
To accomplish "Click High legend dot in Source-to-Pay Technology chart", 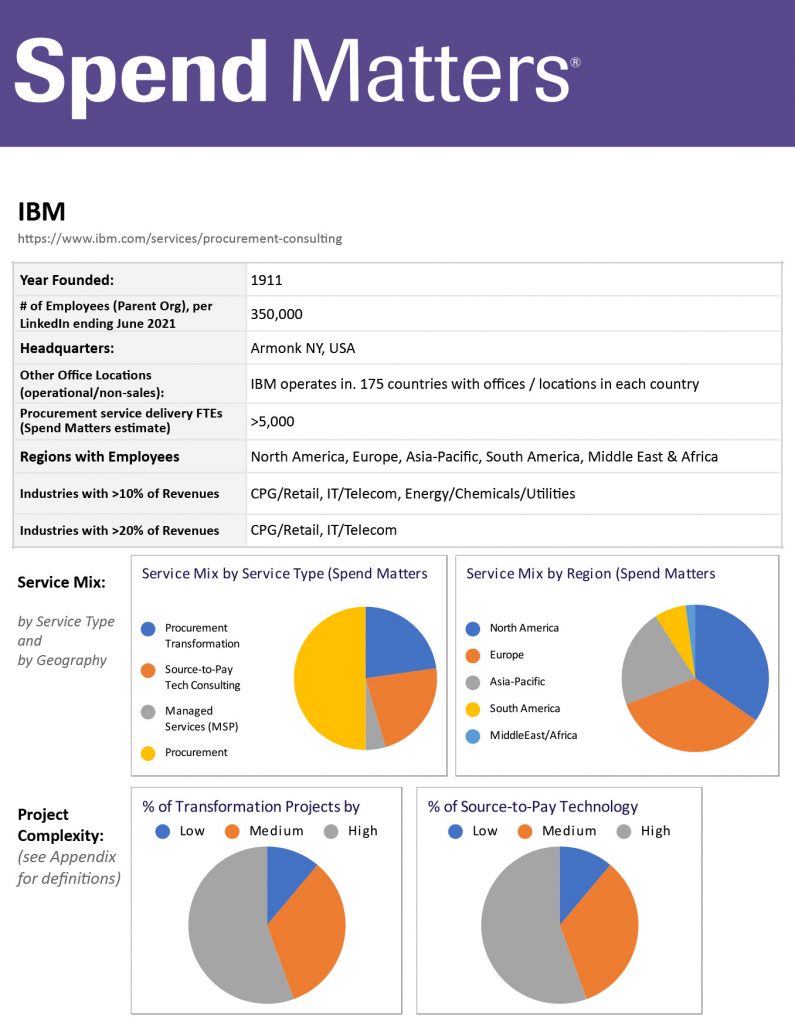I will tap(624, 831).
